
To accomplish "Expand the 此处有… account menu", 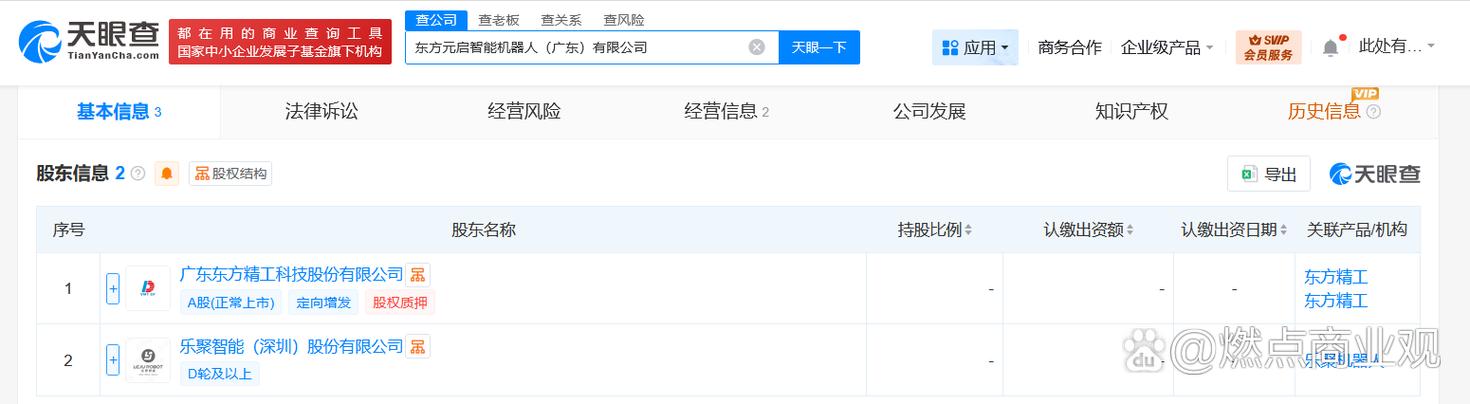I will click(x=1396, y=46).
